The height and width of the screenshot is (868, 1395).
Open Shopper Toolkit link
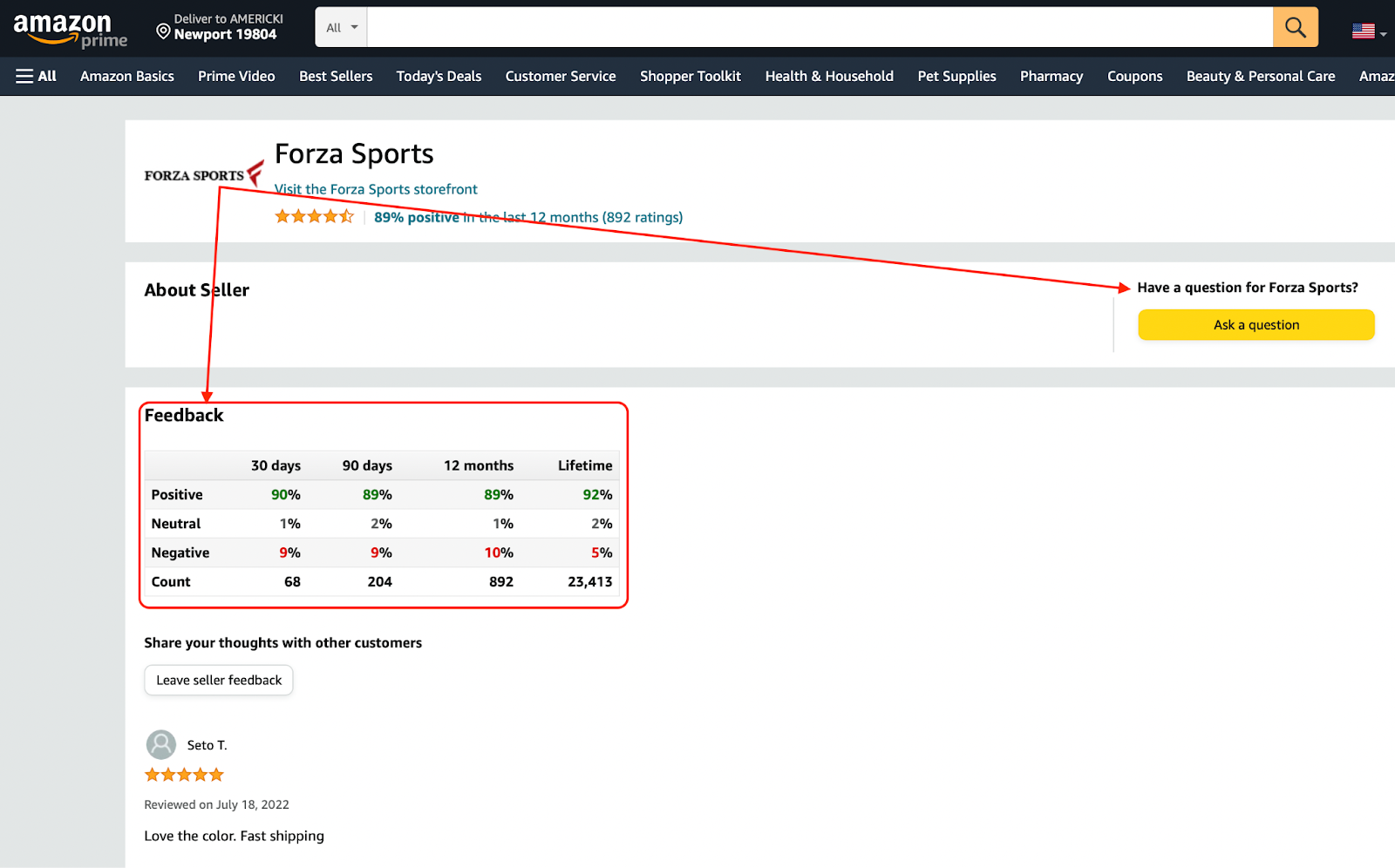pyautogui.click(x=691, y=76)
